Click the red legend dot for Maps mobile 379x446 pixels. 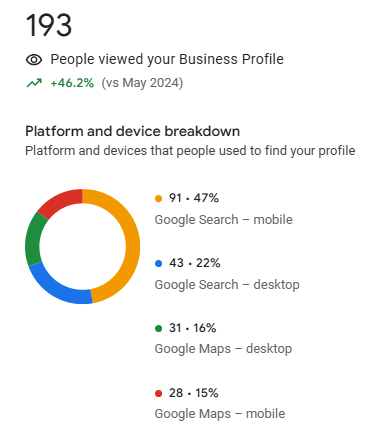click(159, 393)
